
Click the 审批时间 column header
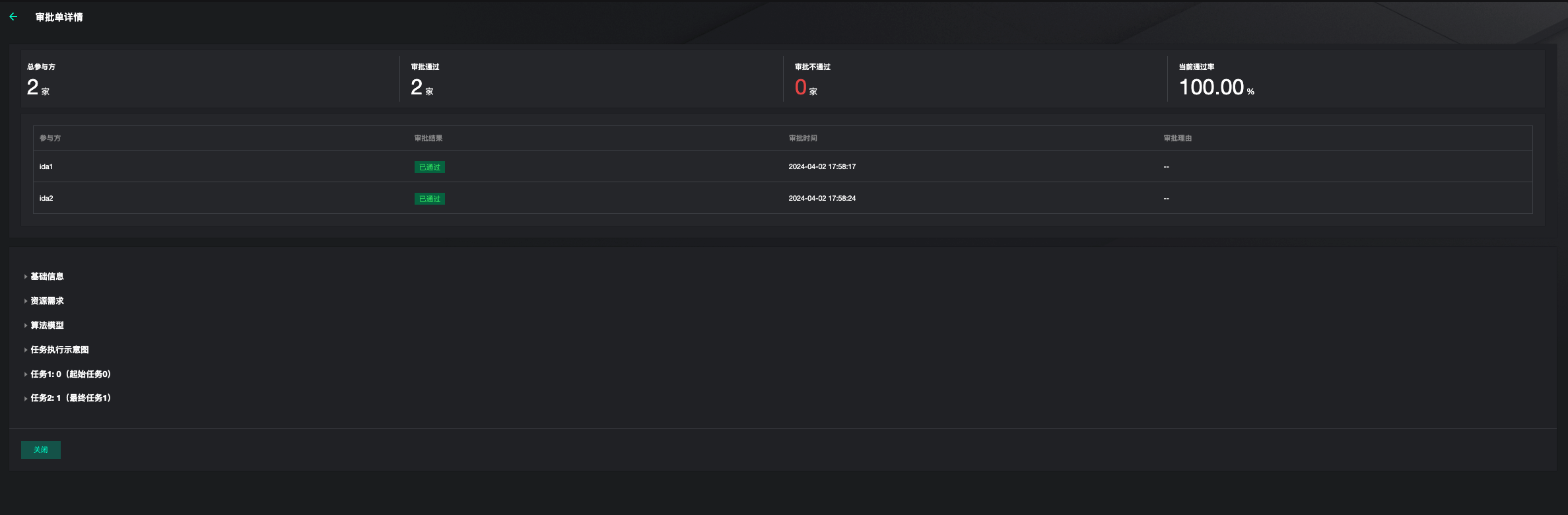(x=803, y=138)
